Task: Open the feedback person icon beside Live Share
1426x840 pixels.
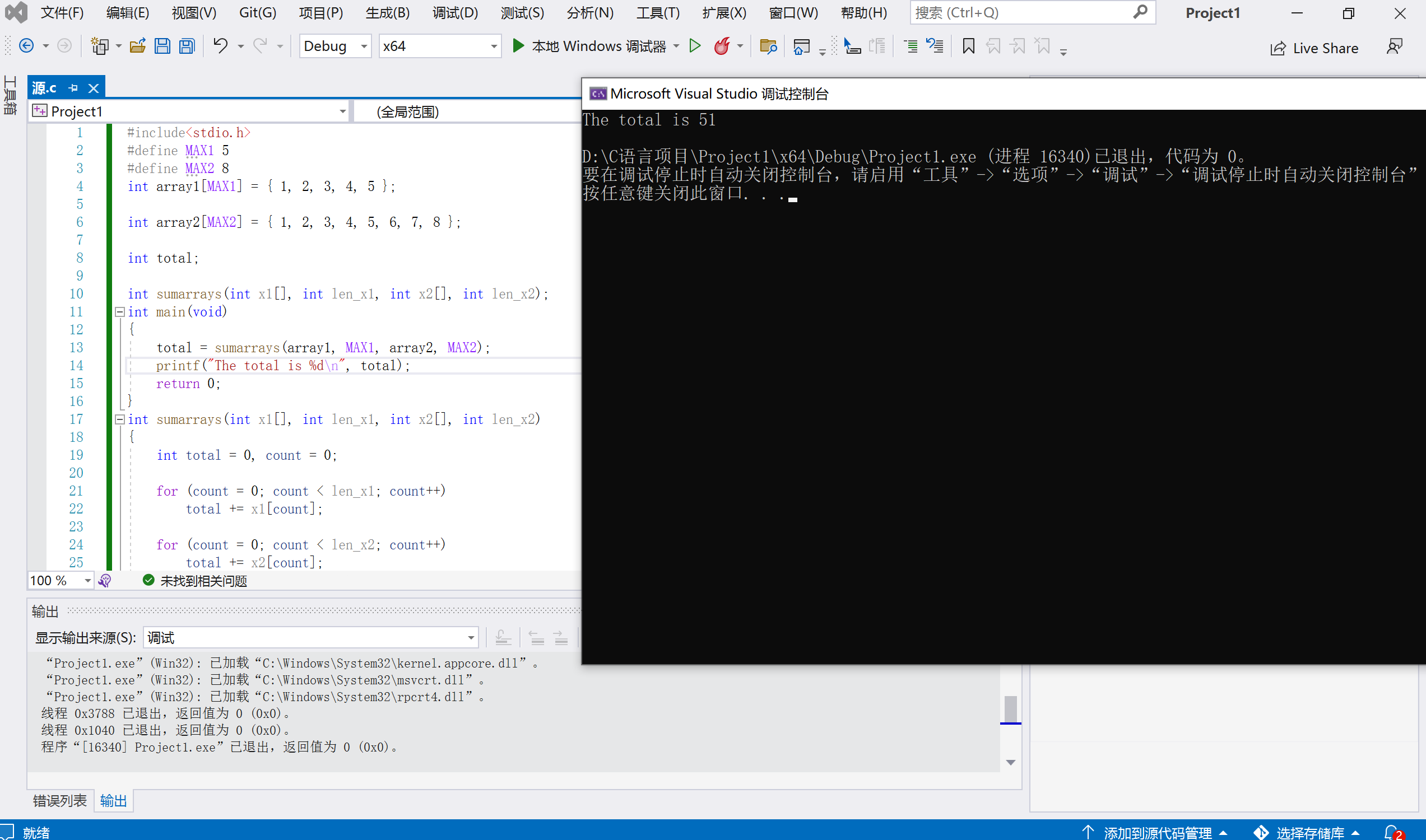Action: (x=1394, y=47)
